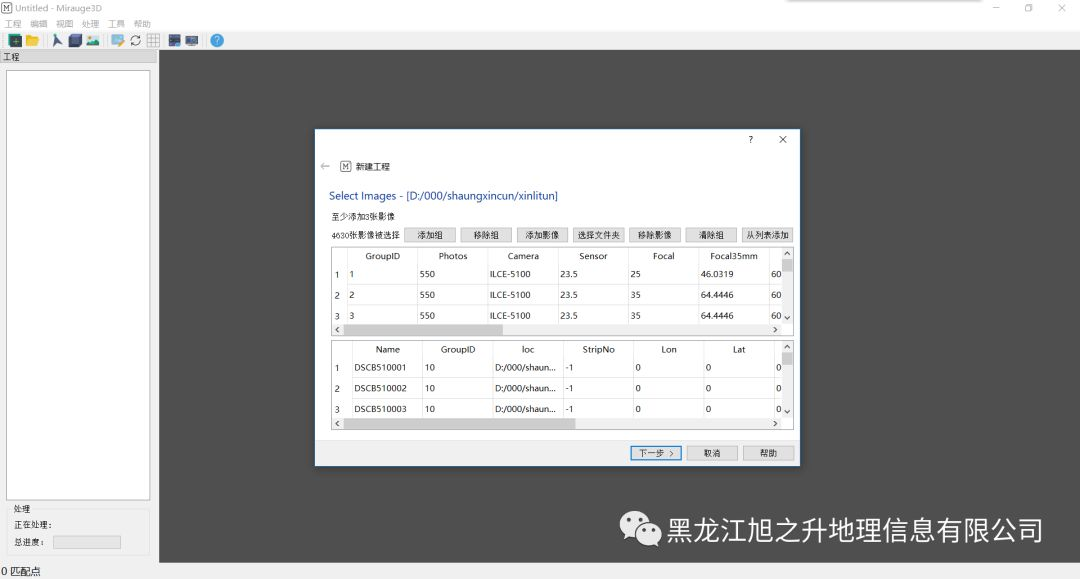Select the arrow pointer tool in the toolbar
Screen dimensions: 1080x579
(x=57, y=40)
